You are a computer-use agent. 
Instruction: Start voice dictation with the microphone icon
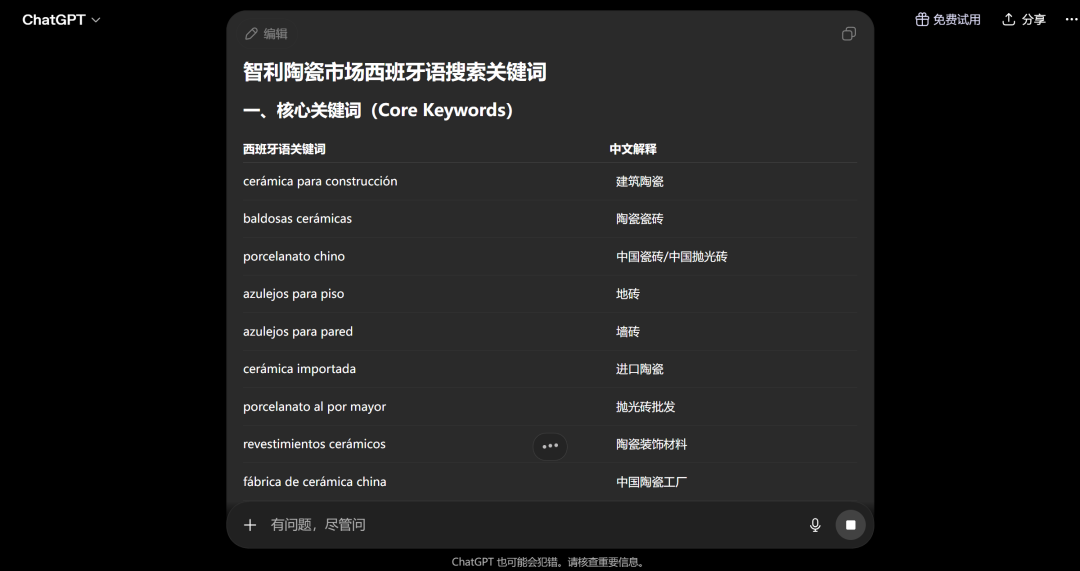(x=815, y=526)
